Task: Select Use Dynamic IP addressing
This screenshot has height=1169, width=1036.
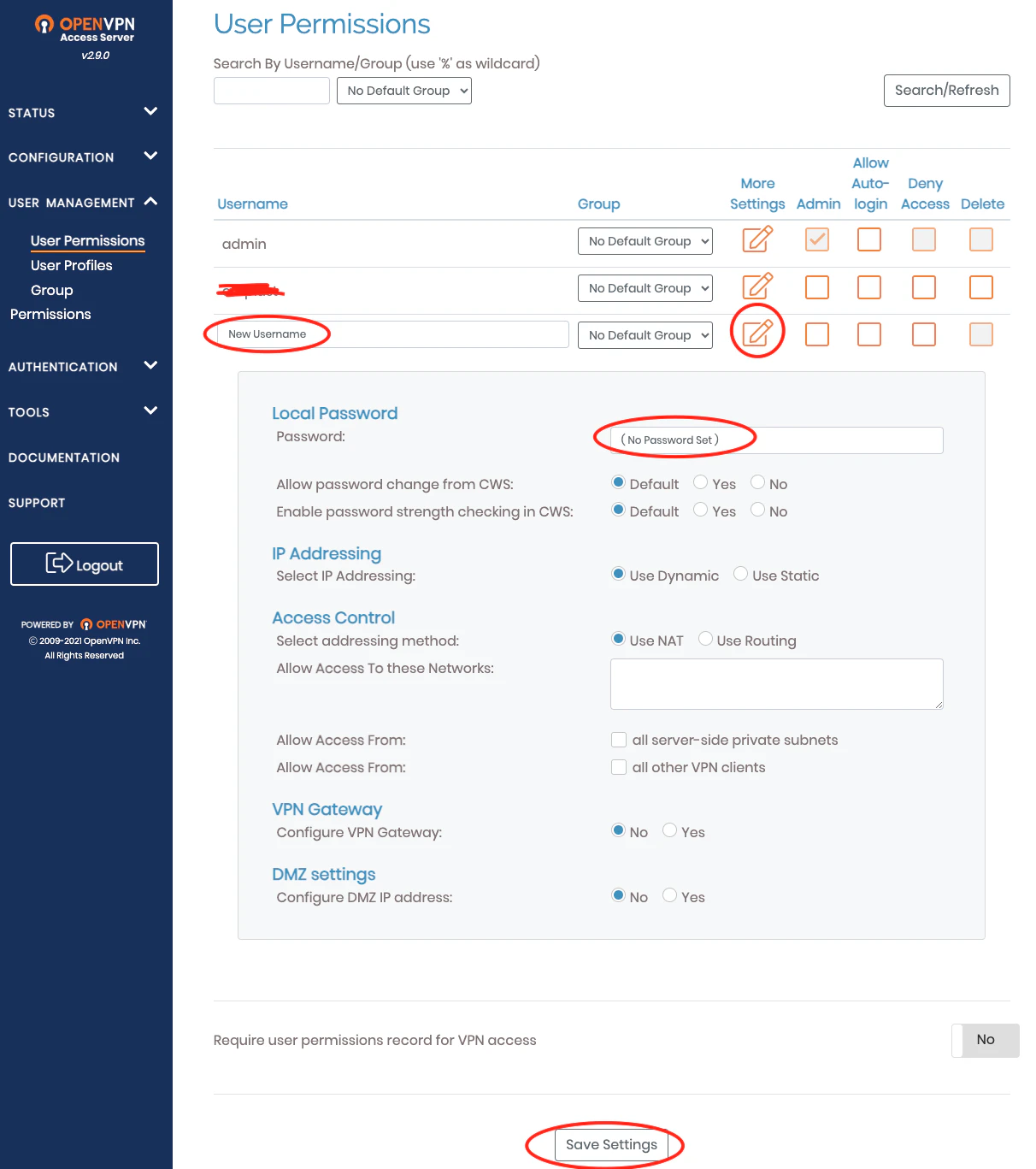Action: (619, 574)
